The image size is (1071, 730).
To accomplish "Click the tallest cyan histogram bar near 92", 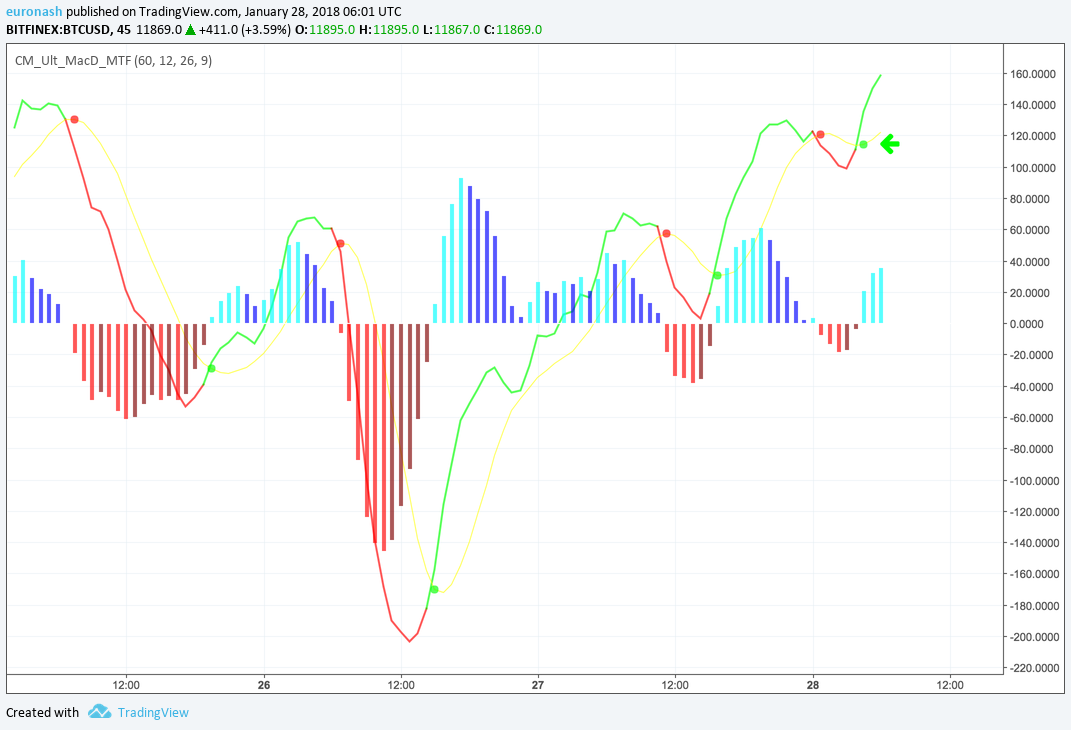I will tap(461, 251).
